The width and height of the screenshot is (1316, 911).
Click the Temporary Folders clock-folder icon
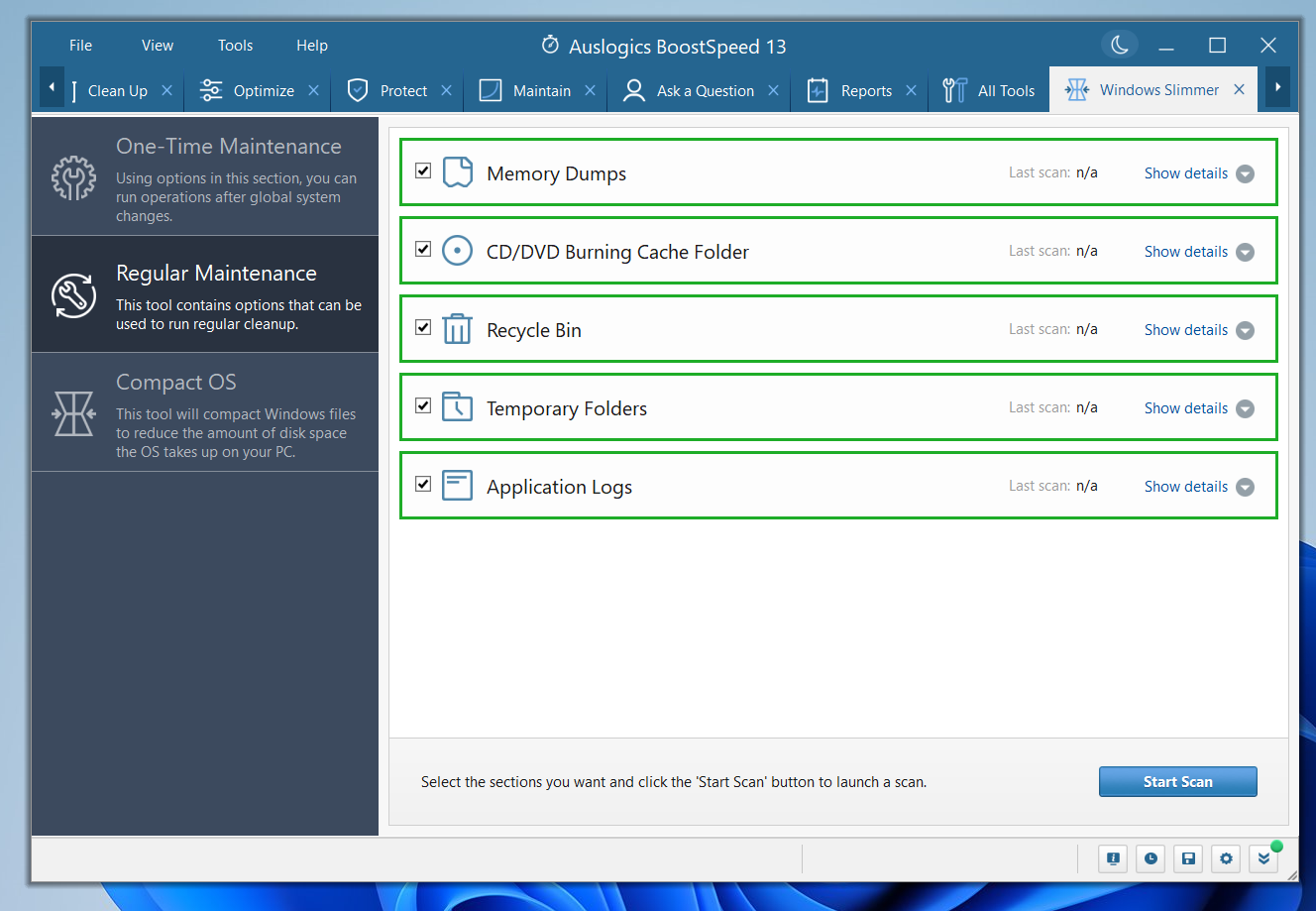[x=457, y=407]
